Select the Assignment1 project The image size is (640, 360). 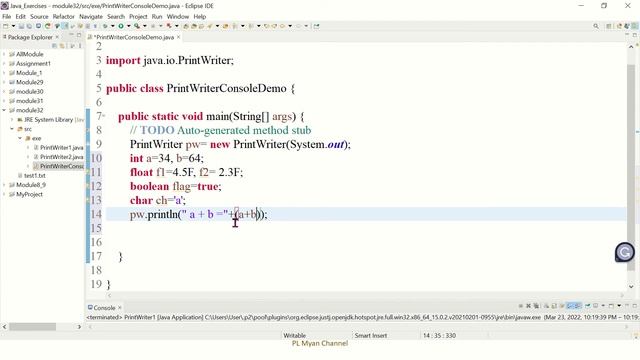(33, 64)
